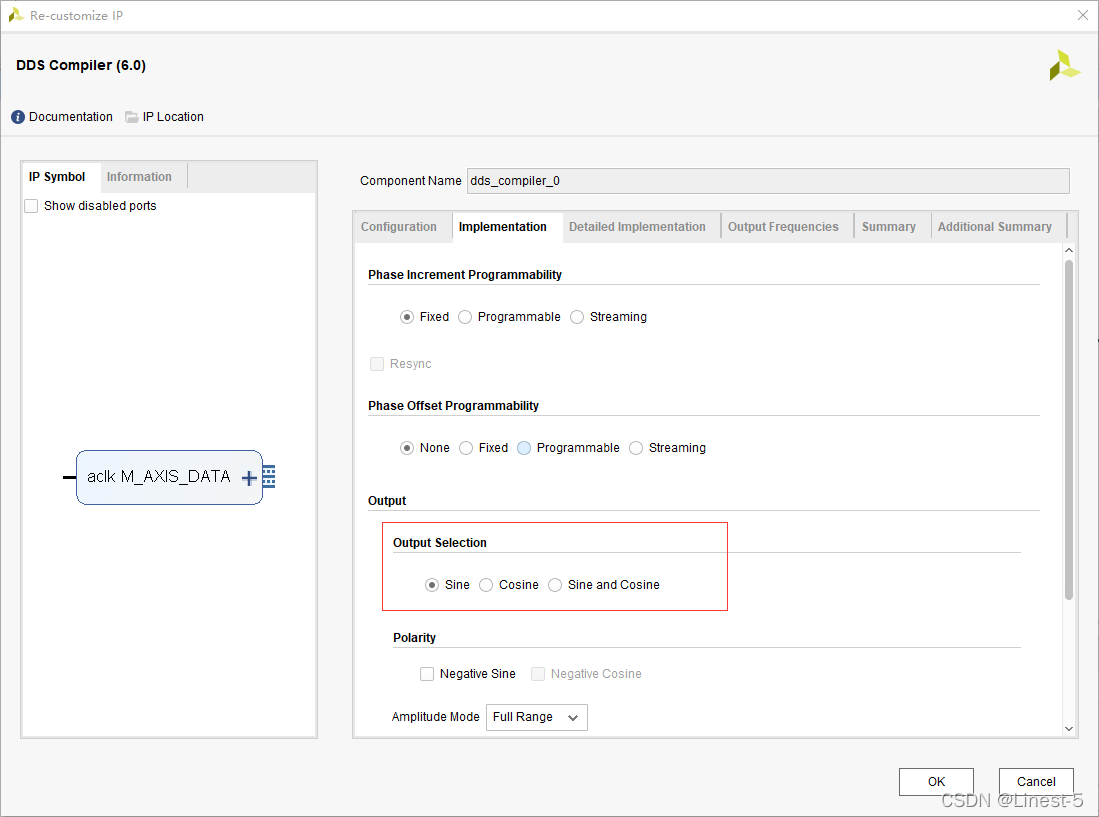Click the Amplitude Mode label
The height and width of the screenshot is (817, 1099).
coord(435,717)
